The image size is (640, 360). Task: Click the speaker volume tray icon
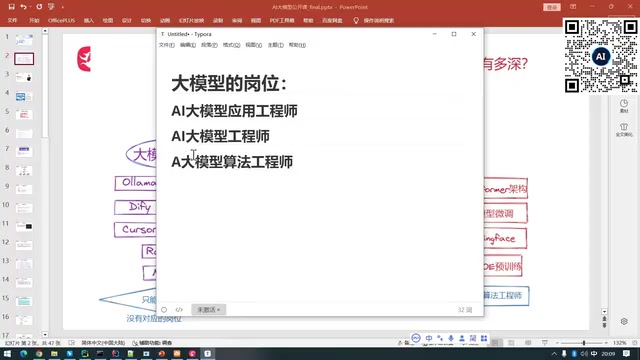pyautogui.click(x=584, y=354)
